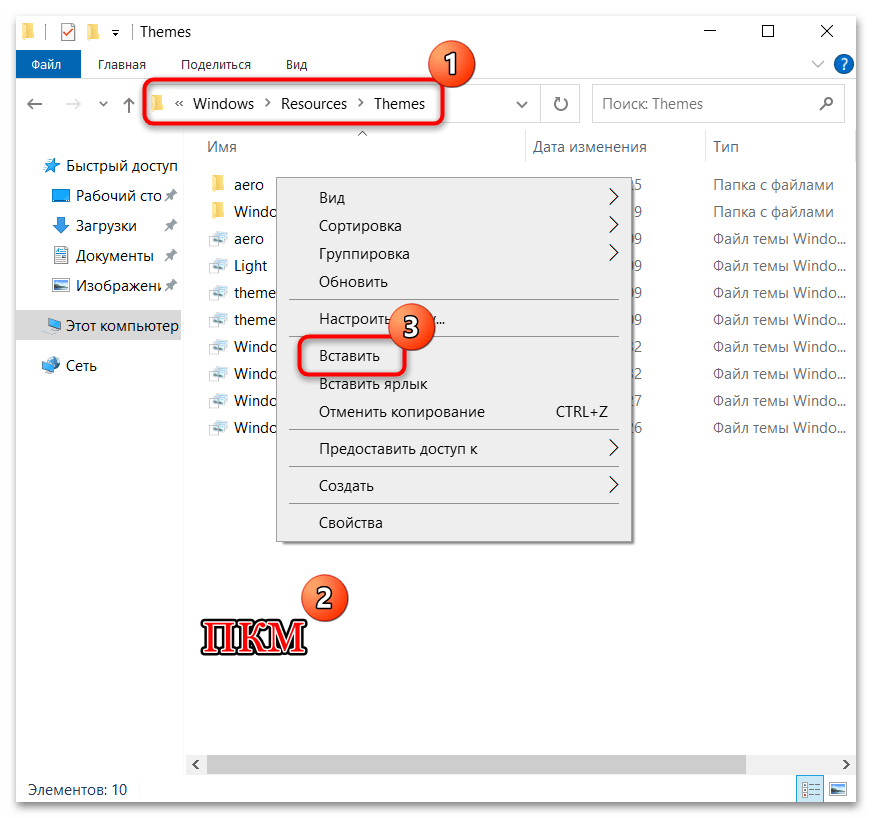The width and height of the screenshot is (872, 818).
Task: Click Windows in the address path
Action: pos(223,104)
